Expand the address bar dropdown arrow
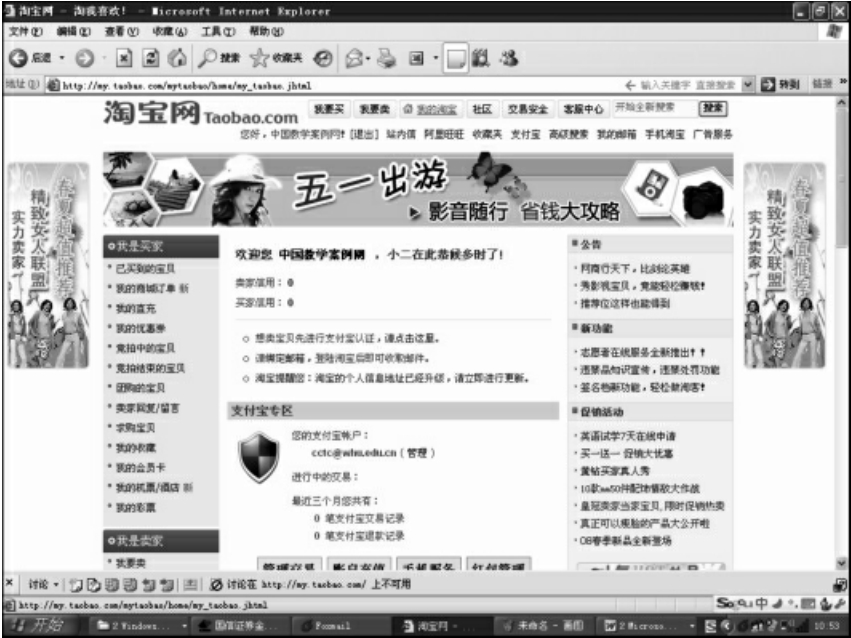The image size is (851, 638). pyautogui.click(x=748, y=85)
